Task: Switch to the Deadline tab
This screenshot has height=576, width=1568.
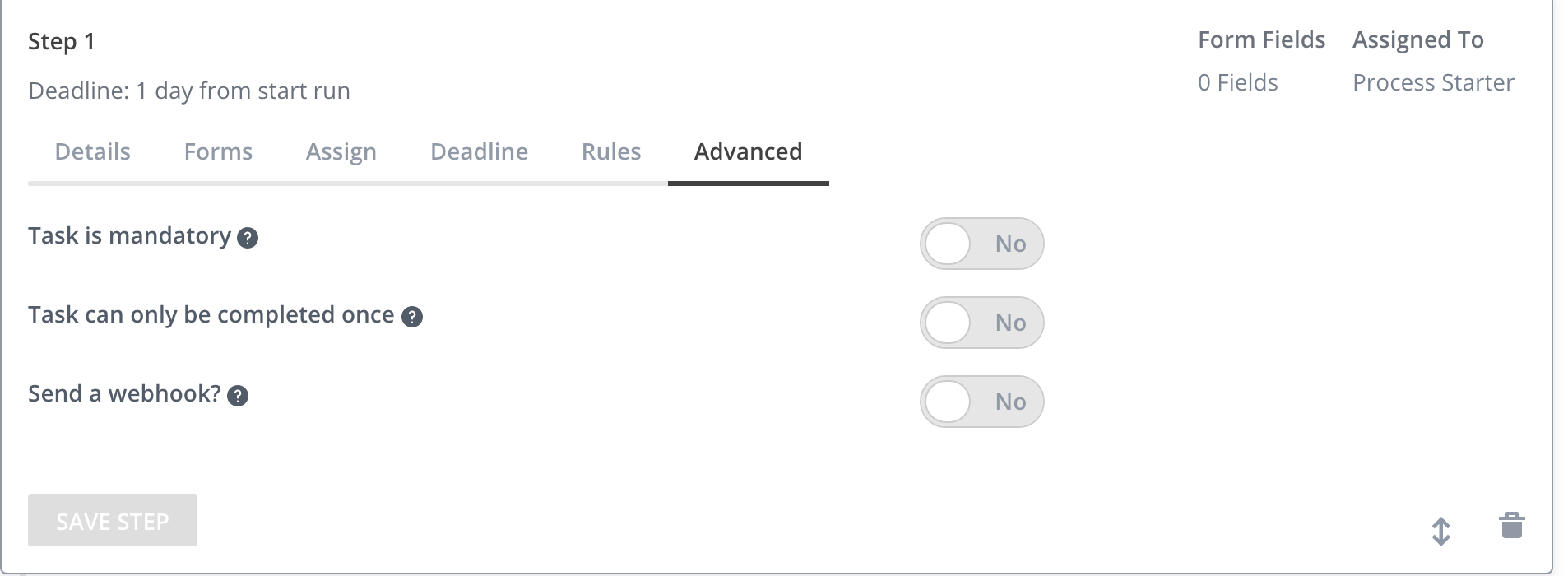Action: pos(479,151)
